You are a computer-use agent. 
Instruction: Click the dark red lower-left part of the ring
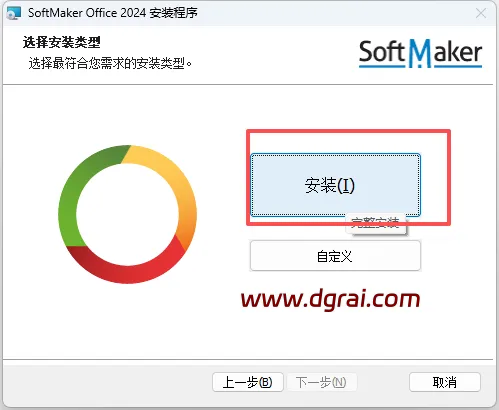(x=82, y=260)
